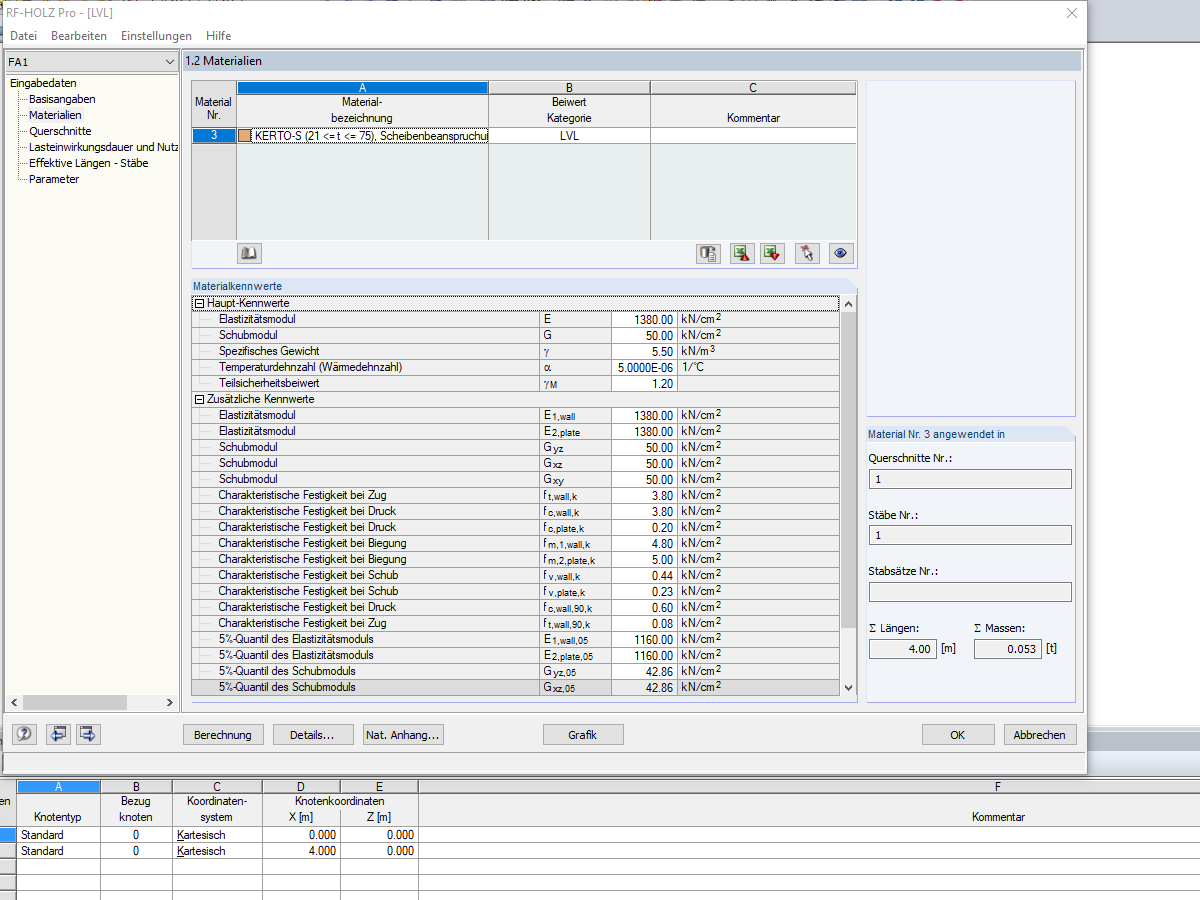The height and width of the screenshot is (900, 1200).
Task: Collapse Haupt-Kennwerte section
Action: point(200,303)
